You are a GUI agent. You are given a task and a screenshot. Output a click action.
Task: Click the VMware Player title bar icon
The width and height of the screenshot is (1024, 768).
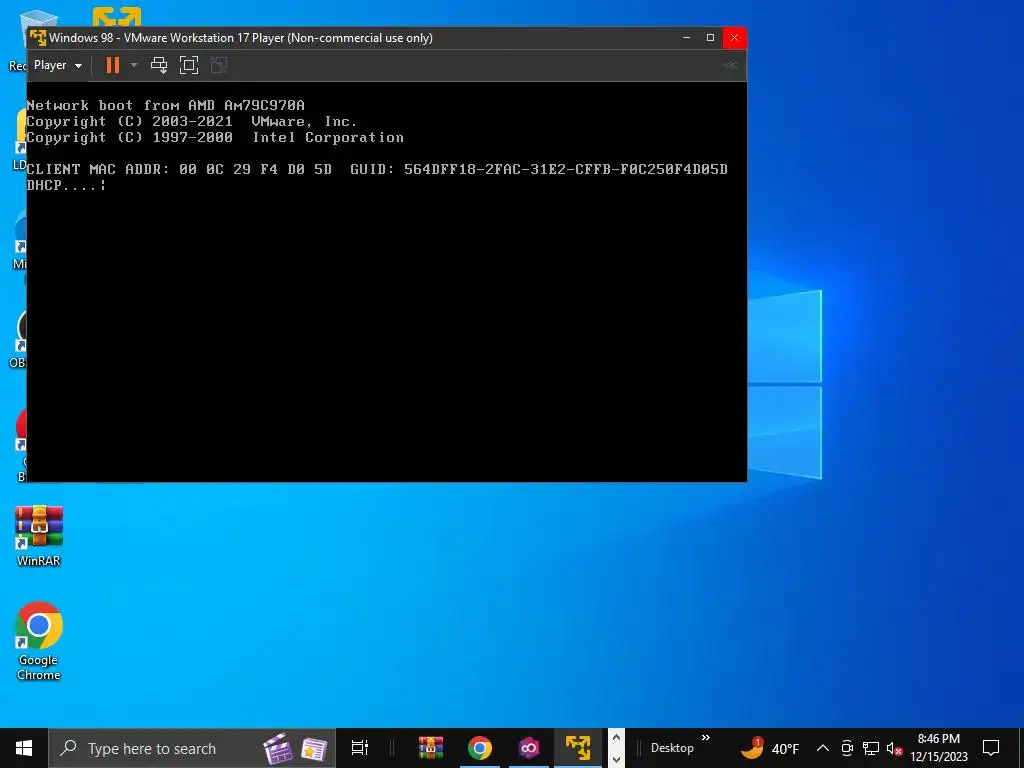[38, 38]
